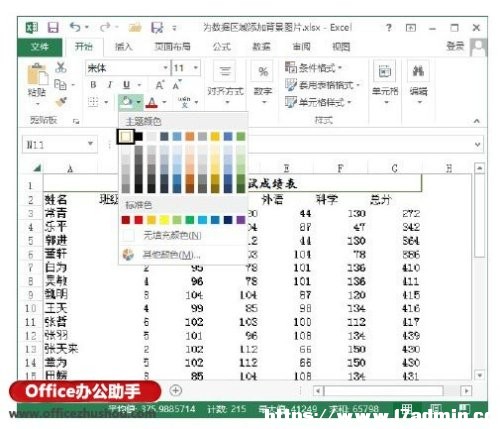Click the Open folder icon in quick access toolbar
This screenshot has height=429, width=500.
(x=135, y=27)
